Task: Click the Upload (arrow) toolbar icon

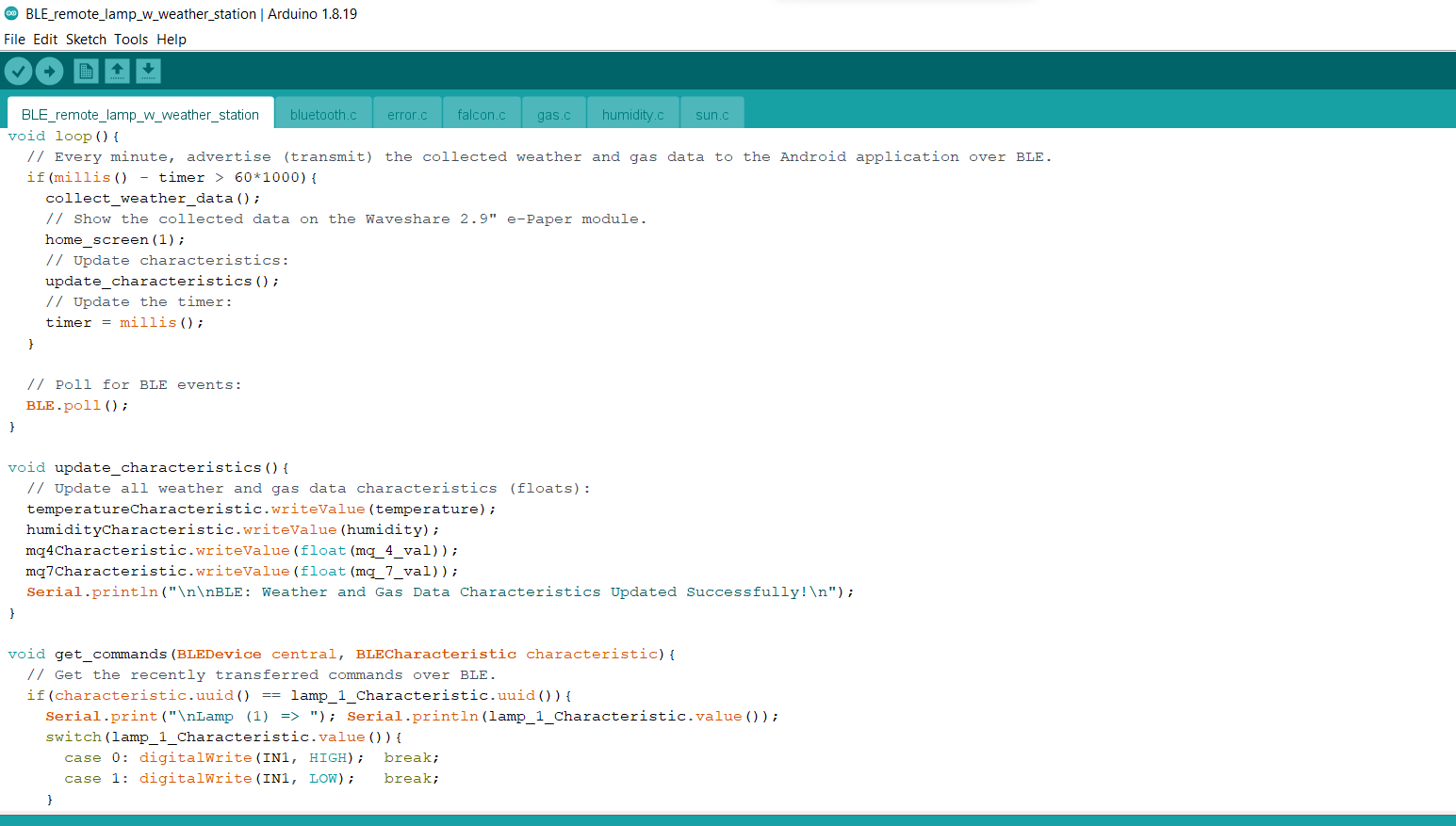Action: pyautogui.click(x=49, y=71)
